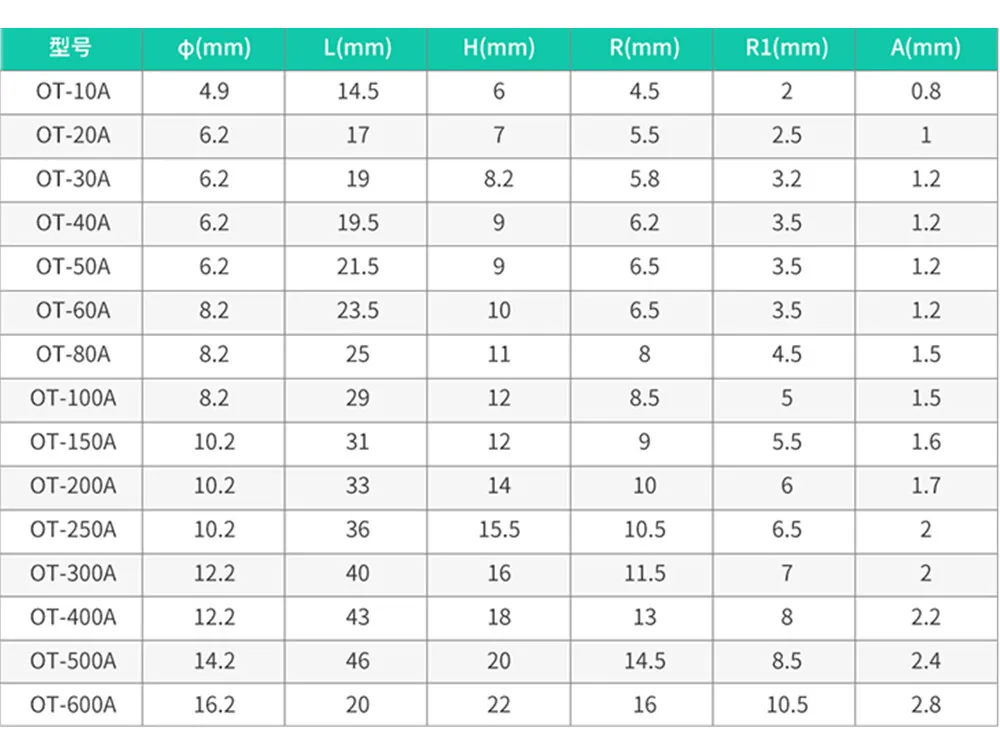This screenshot has width=1000, height=750.
Task: Click the L(mm) header cell
Action: (x=356, y=48)
